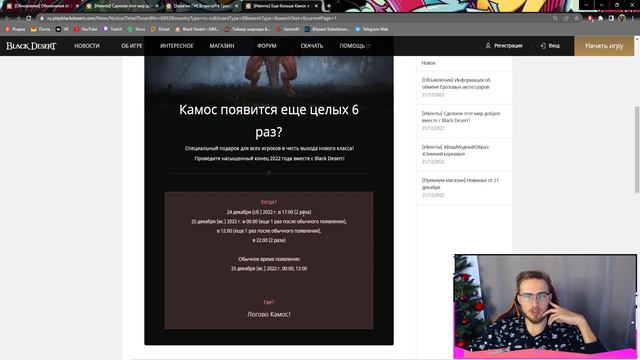The width and height of the screenshot is (640, 360).
Task: Toggle the browser side panel icon
Action: click(x=611, y=18)
